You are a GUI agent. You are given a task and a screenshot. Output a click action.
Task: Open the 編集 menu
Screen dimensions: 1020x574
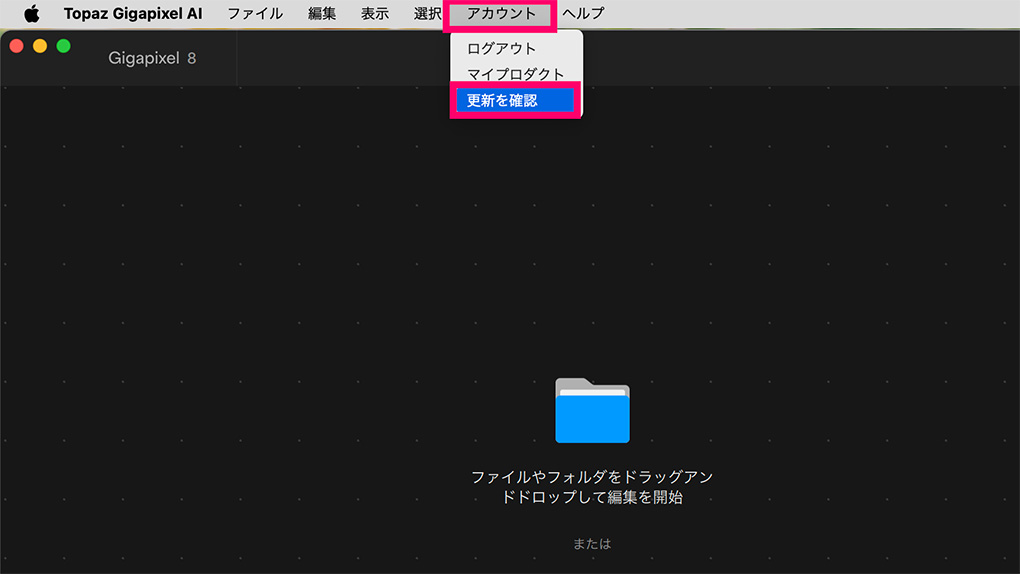click(322, 14)
